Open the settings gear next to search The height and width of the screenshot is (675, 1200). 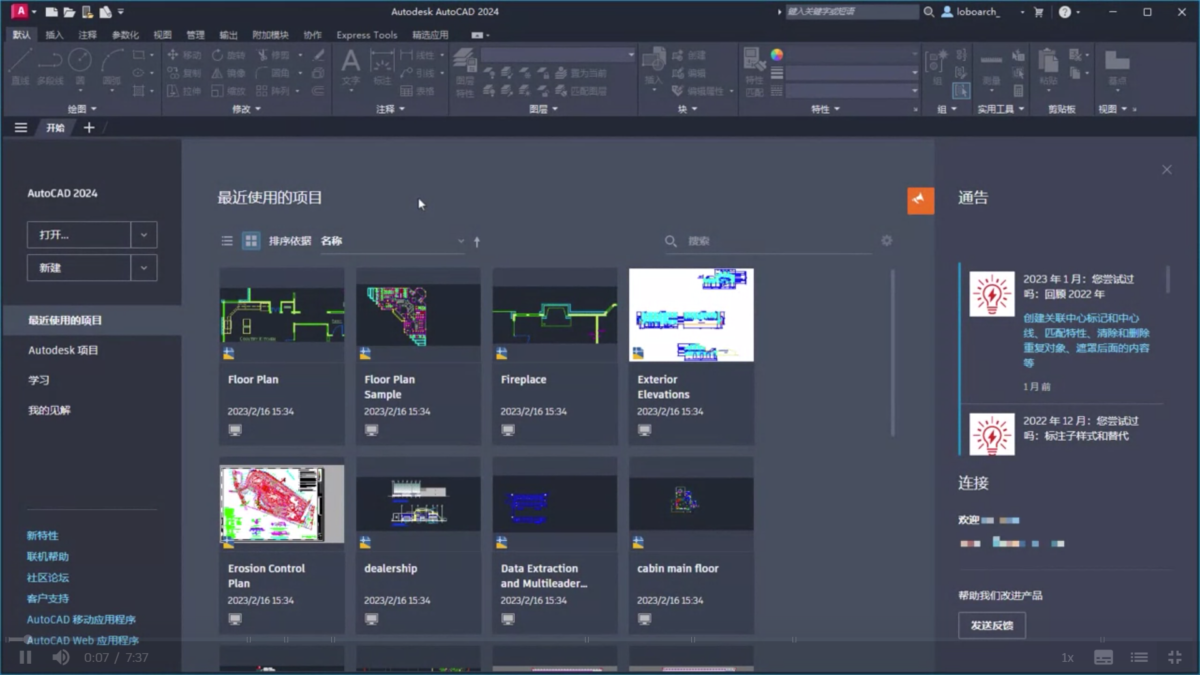pyautogui.click(x=887, y=241)
